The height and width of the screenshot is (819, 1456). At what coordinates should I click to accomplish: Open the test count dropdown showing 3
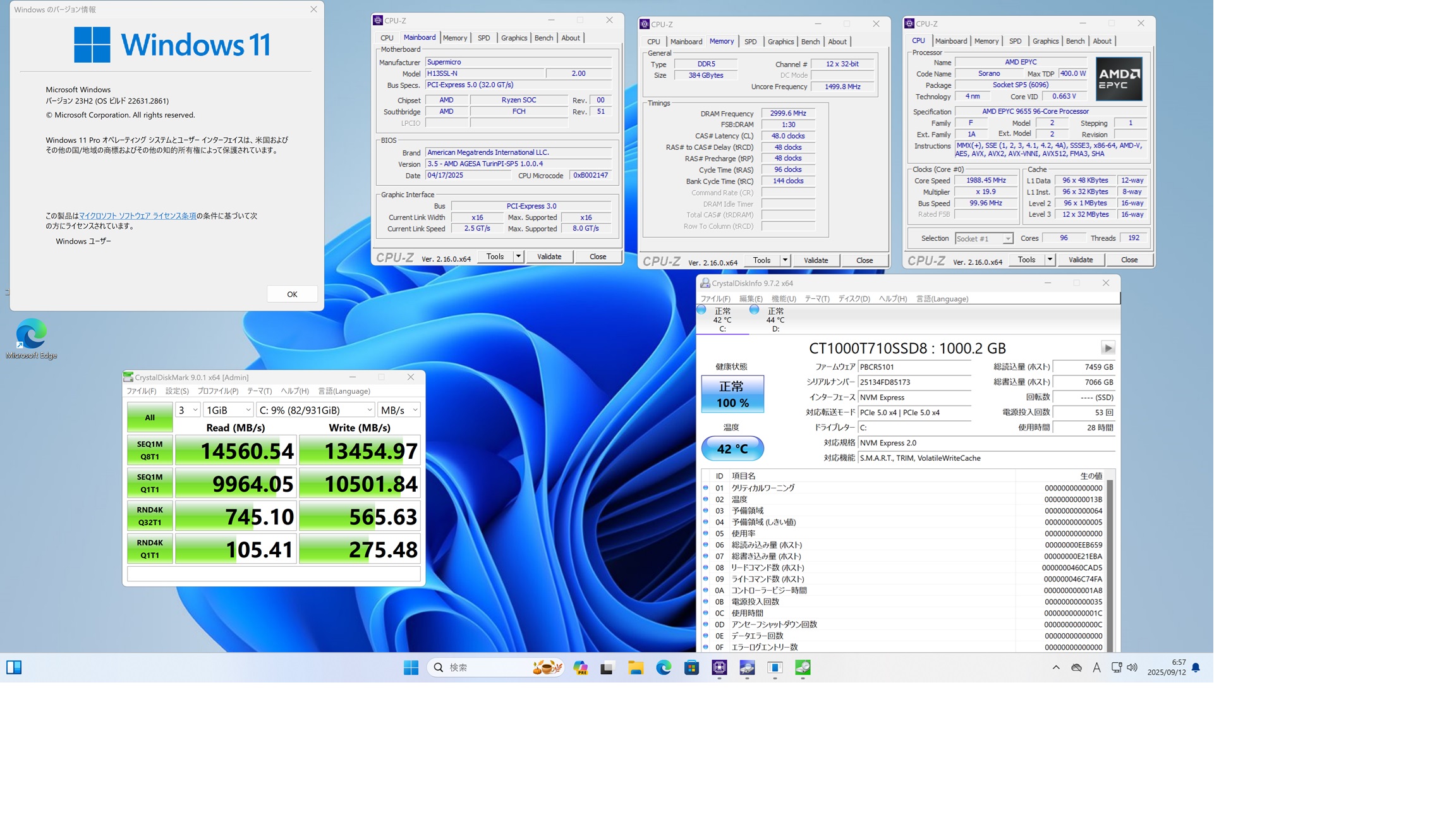pyautogui.click(x=188, y=410)
